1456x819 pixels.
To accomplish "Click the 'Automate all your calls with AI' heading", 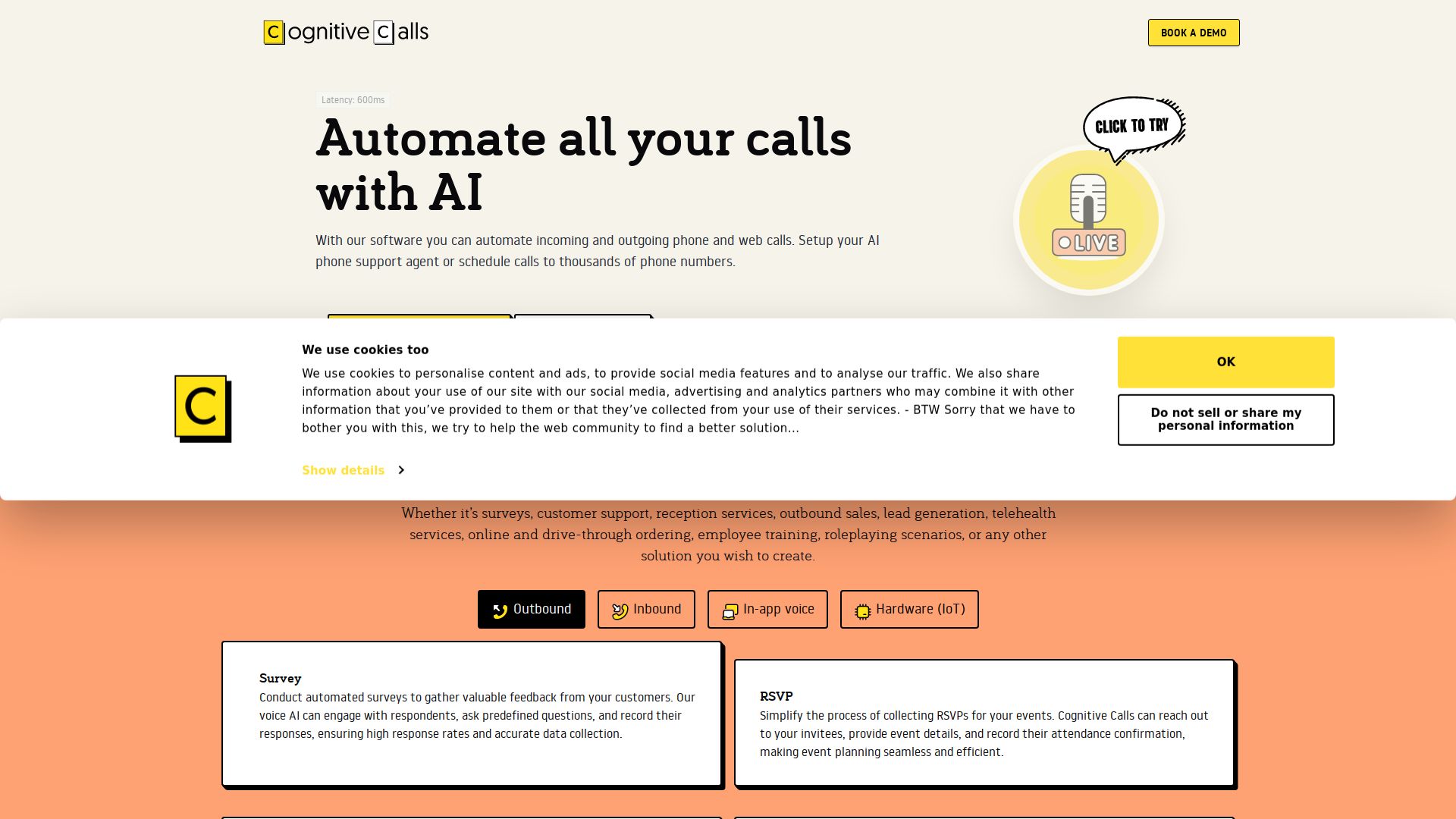I will (x=584, y=165).
